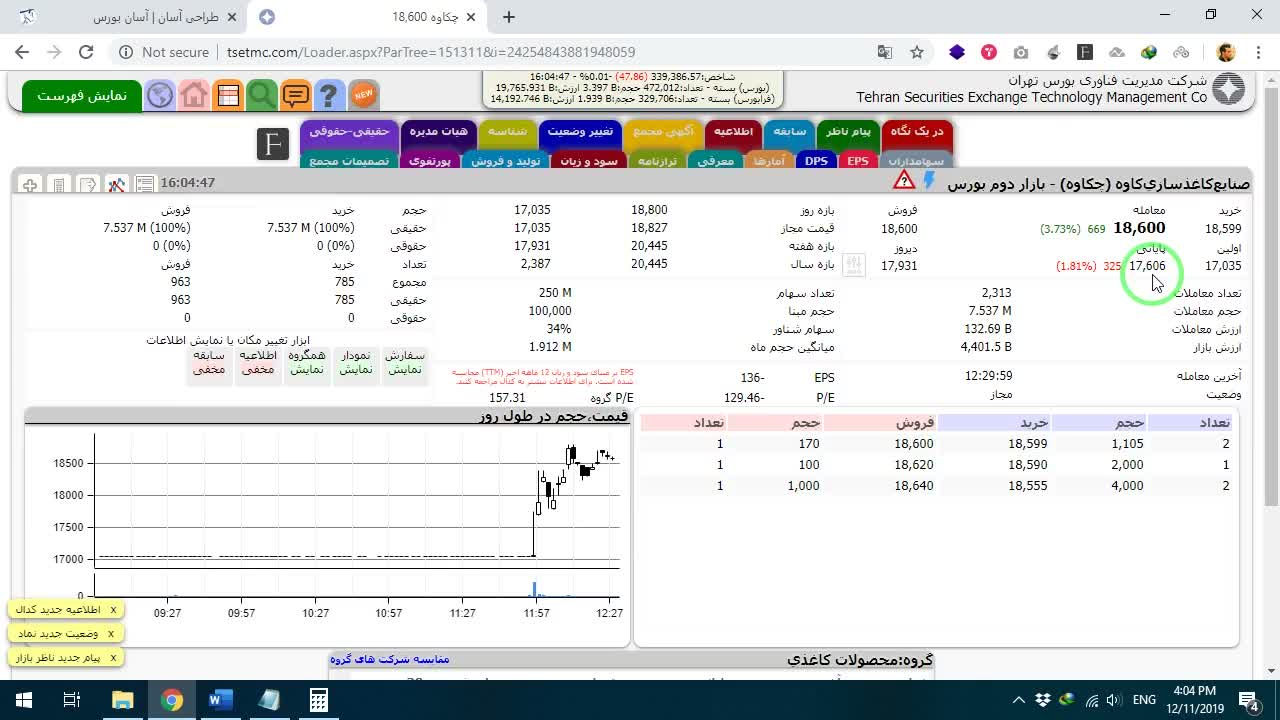The width and height of the screenshot is (1280, 720).
Task: Click the calculator icon in panel header
Action: pyautogui.click(x=59, y=184)
